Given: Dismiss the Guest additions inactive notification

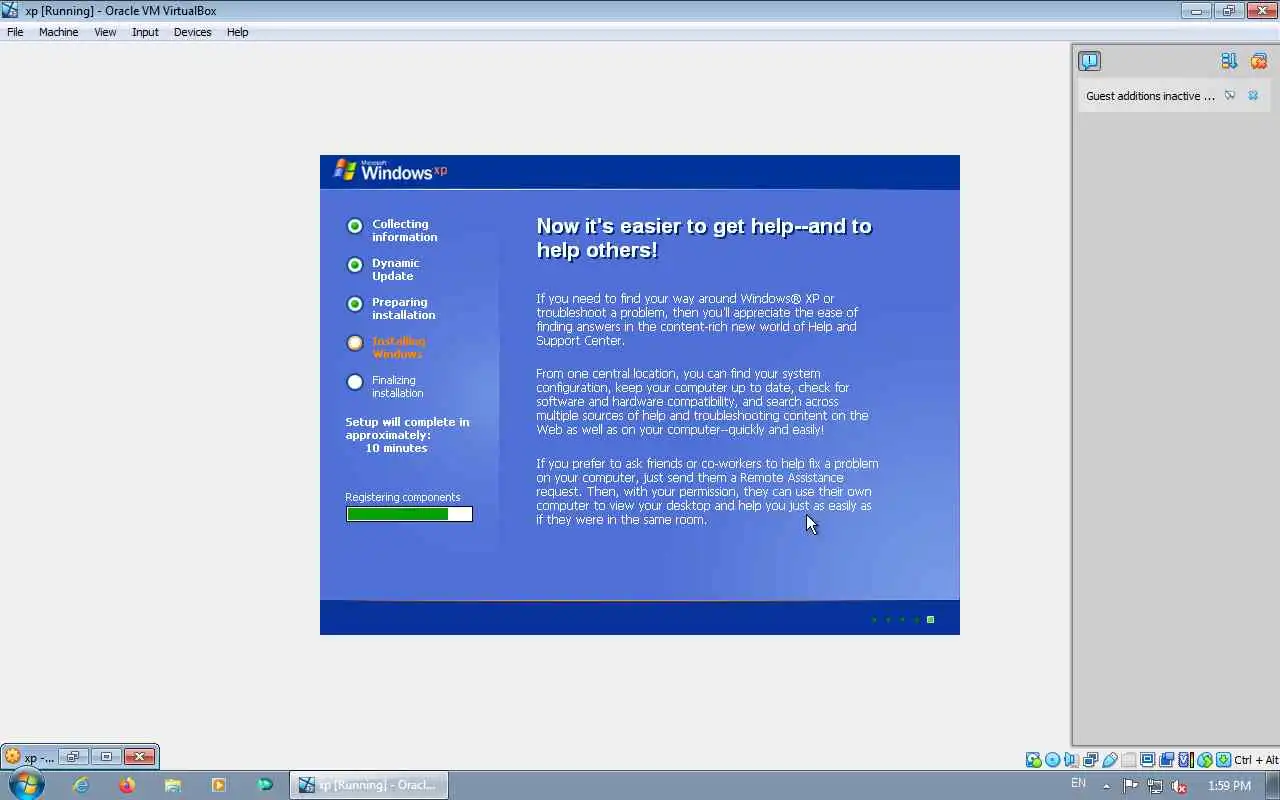Looking at the screenshot, I should [1253, 96].
